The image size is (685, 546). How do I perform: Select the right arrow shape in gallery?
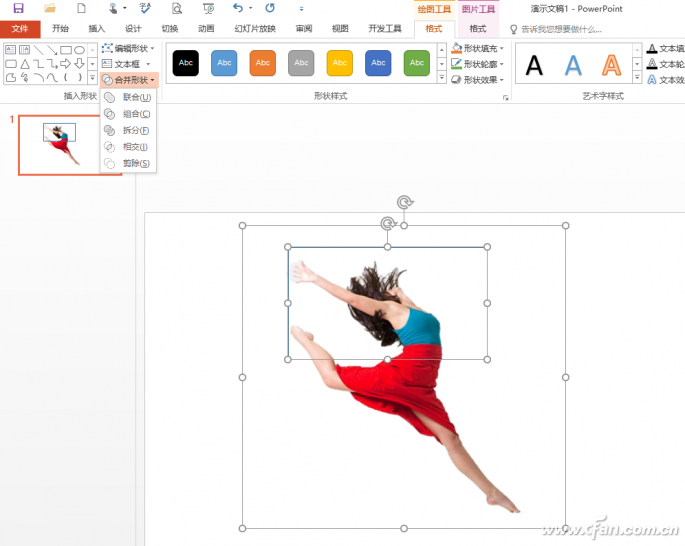[66, 64]
